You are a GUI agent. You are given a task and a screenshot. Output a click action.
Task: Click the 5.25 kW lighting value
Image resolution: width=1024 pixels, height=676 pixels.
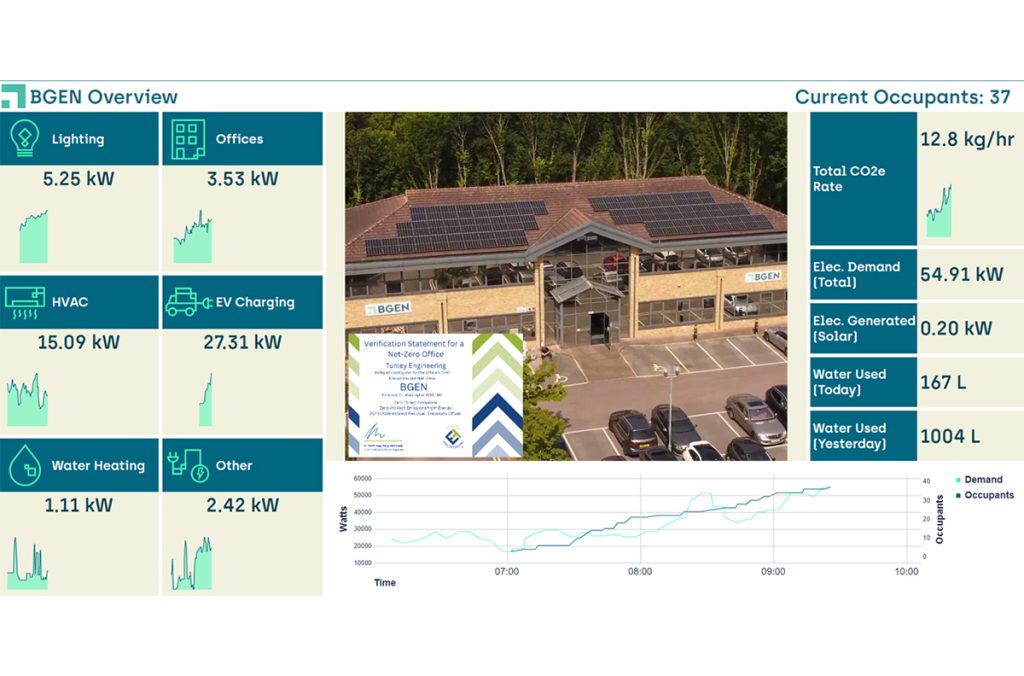point(78,178)
